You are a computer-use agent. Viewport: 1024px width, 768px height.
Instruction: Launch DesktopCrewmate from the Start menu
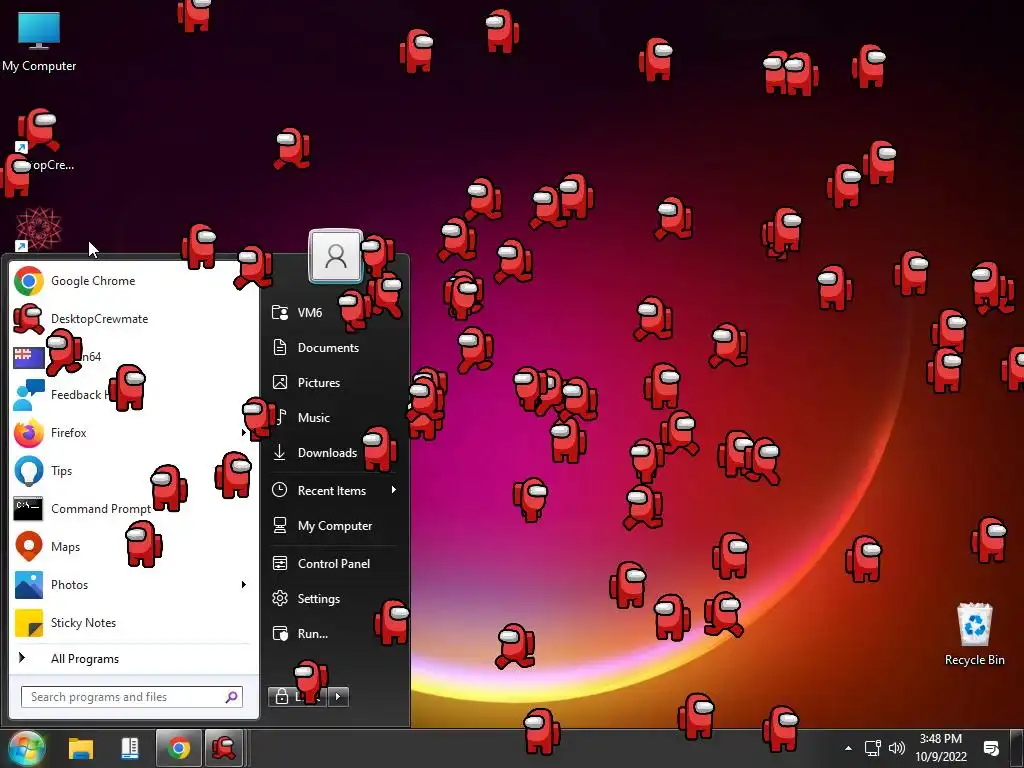click(x=133, y=319)
